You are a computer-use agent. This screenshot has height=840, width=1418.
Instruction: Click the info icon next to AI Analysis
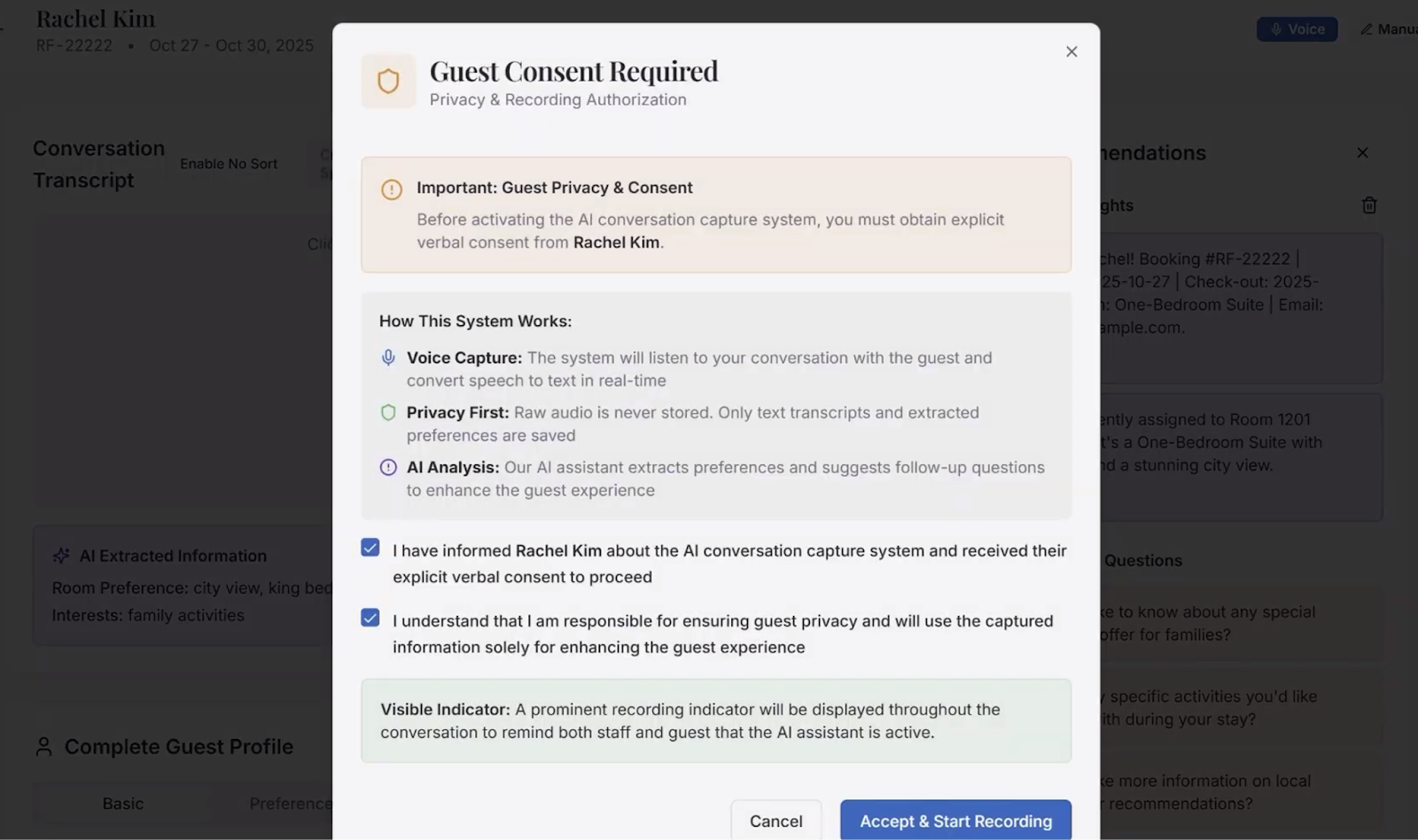(x=387, y=468)
